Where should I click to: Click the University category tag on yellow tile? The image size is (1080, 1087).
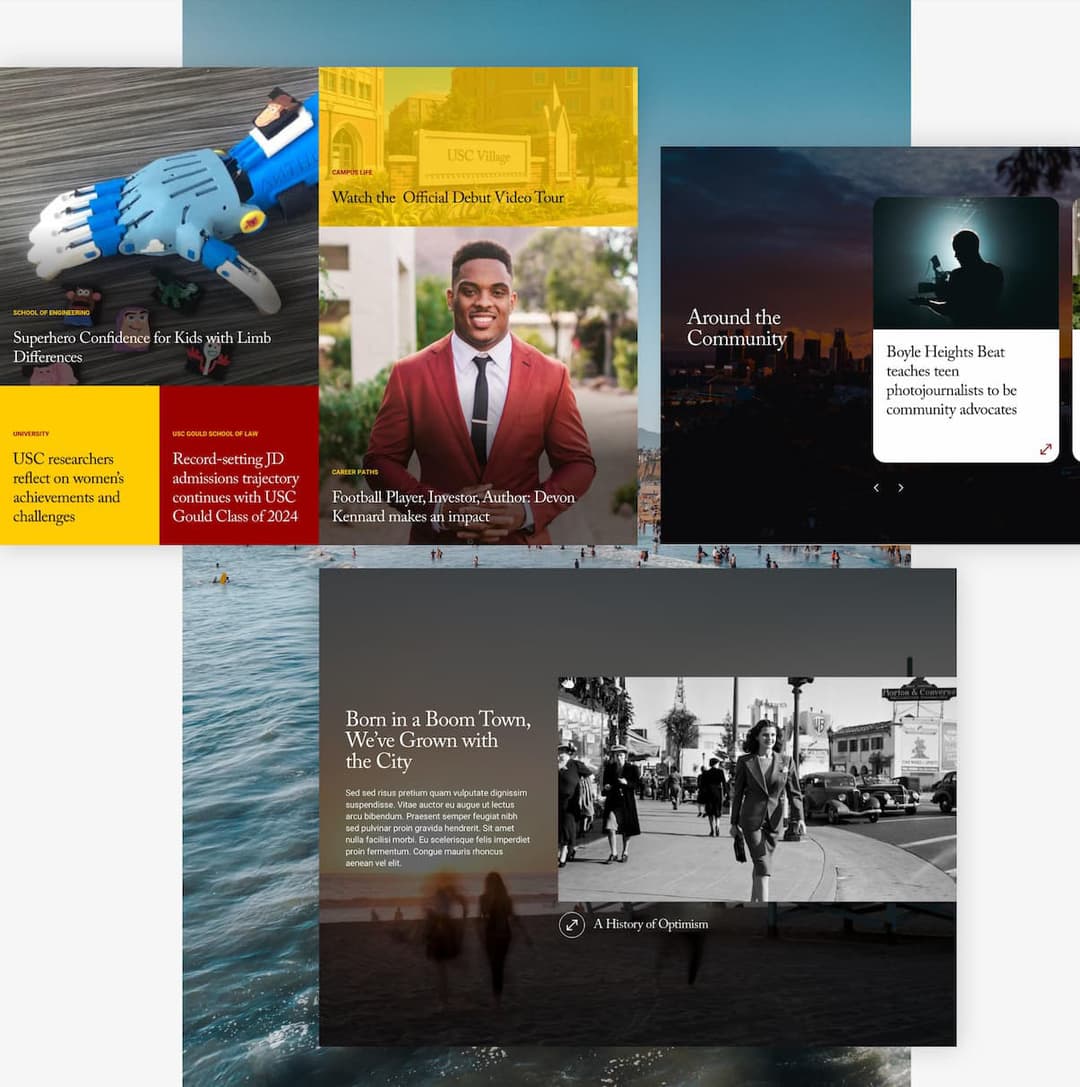pos(31,434)
